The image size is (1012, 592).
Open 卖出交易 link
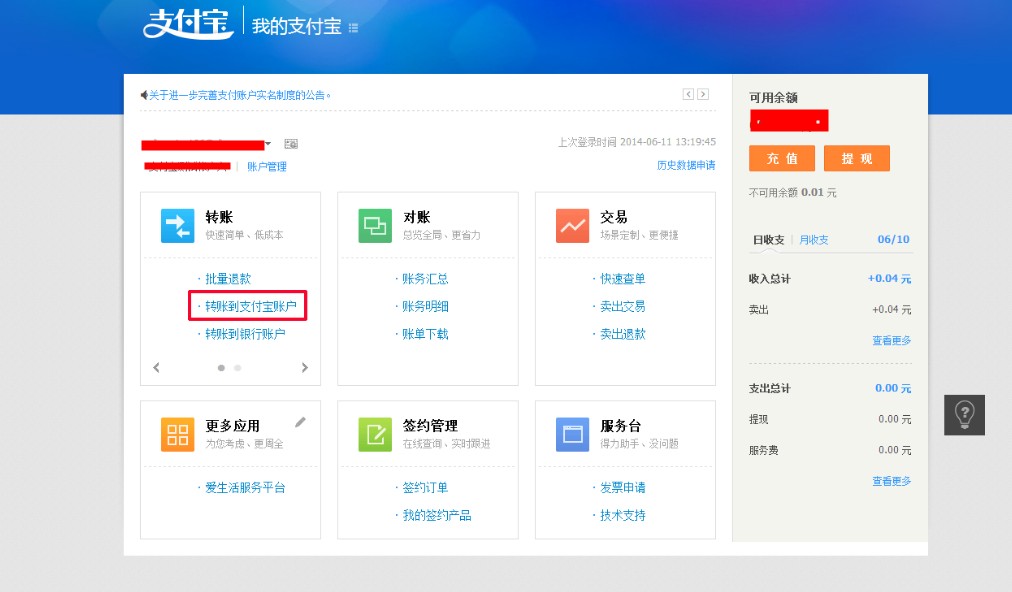coord(623,306)
